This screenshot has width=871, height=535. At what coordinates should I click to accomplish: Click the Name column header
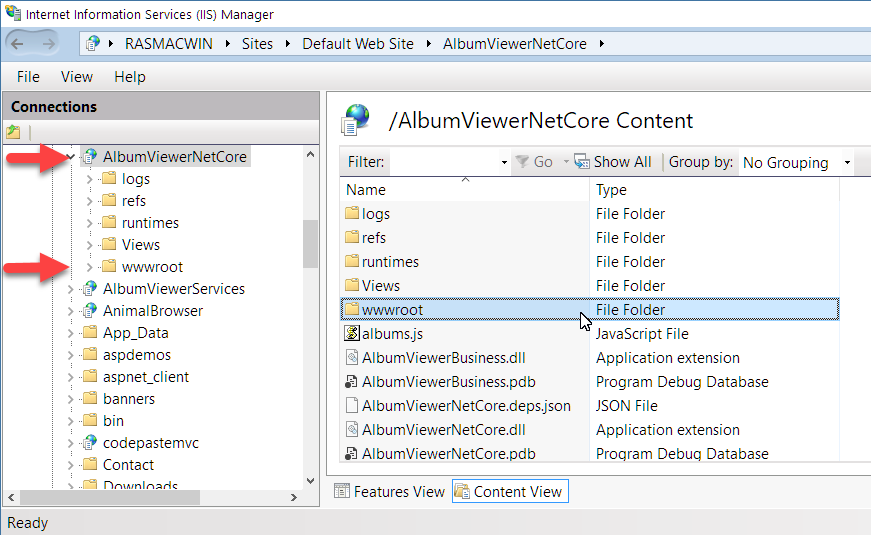coord(464,189)
